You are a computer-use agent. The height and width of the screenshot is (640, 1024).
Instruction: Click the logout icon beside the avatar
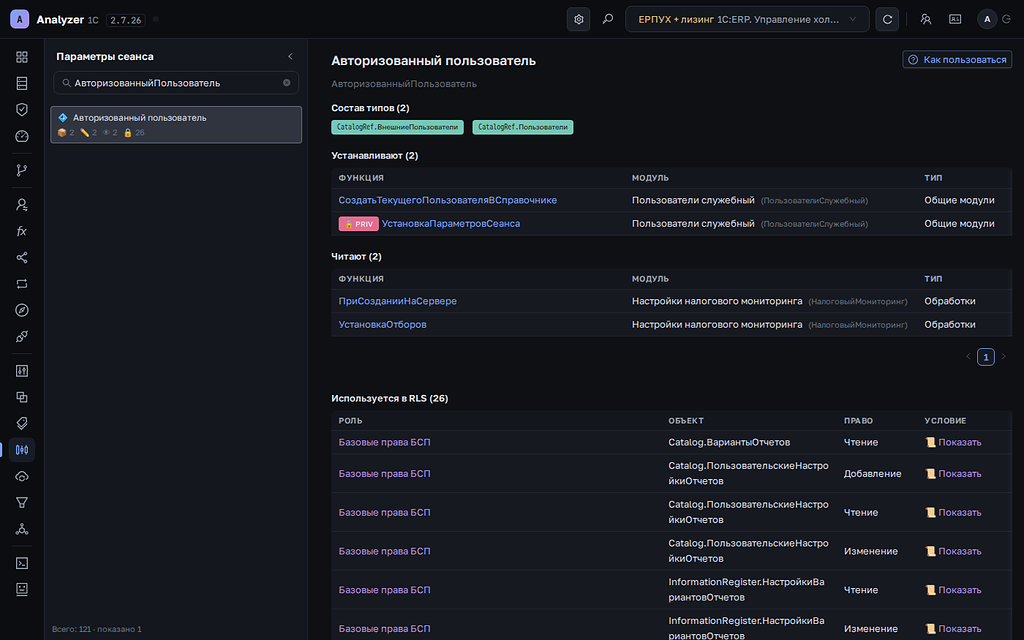coord(1006,20)
